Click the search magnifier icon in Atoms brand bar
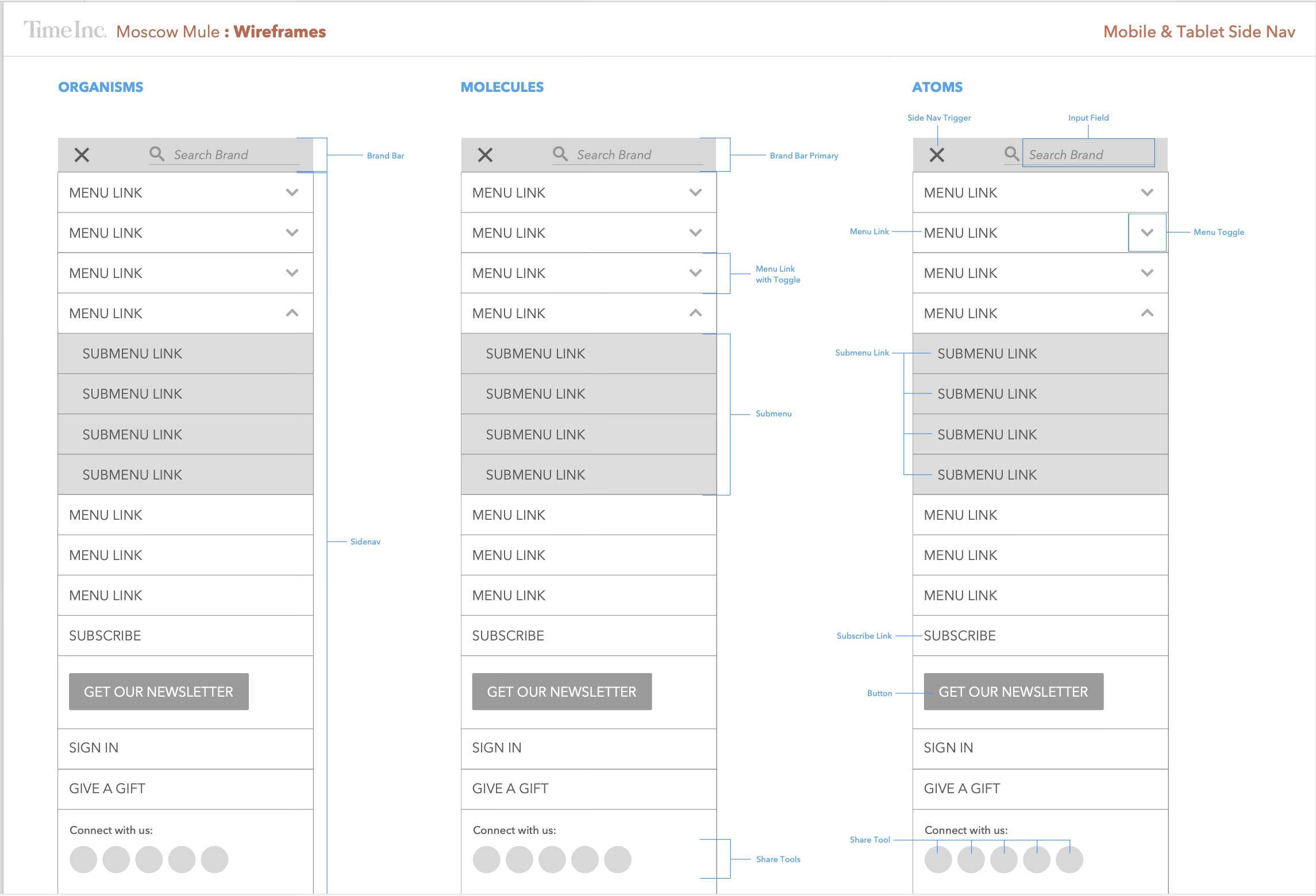The height and width of the screenshot is (896, 1316). tap(1011, 153)
